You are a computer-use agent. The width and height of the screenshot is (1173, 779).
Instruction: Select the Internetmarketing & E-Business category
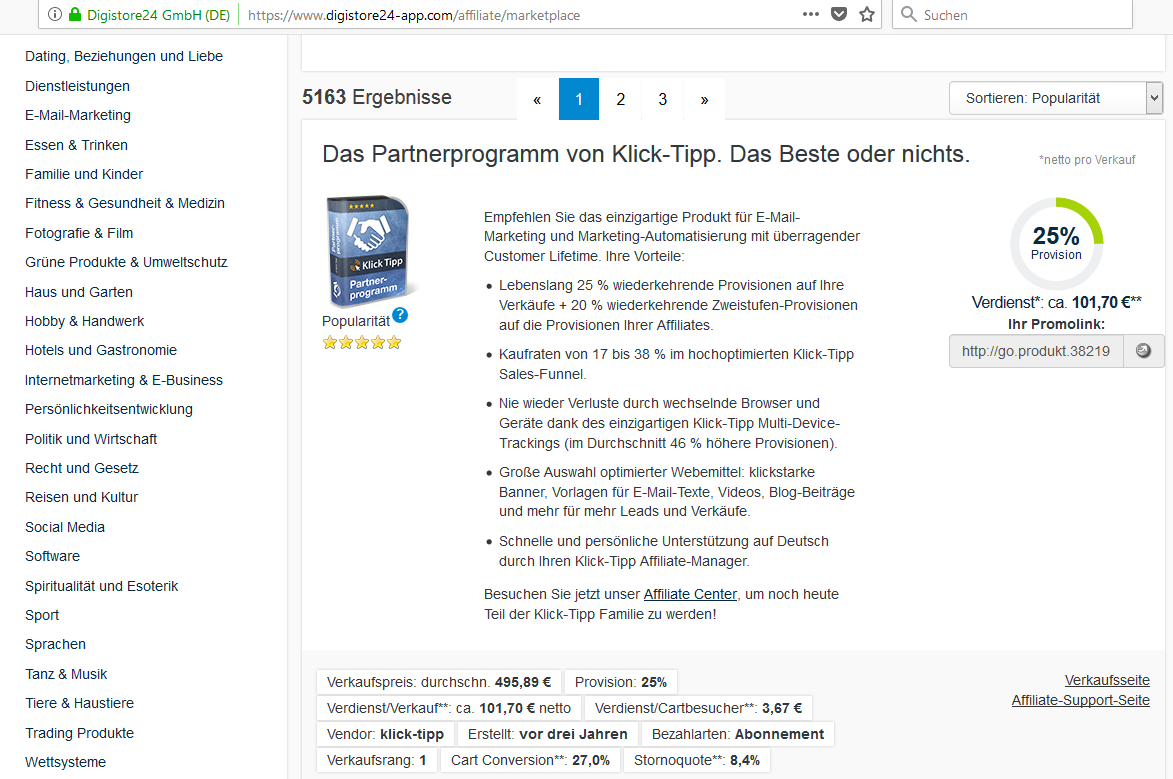(124, 380)
